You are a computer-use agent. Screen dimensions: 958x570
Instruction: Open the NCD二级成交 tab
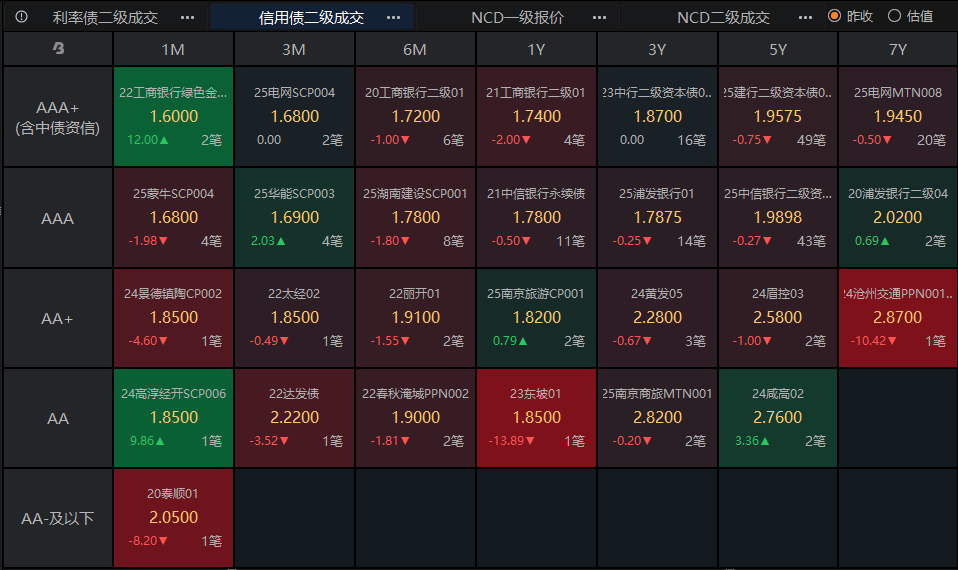(723, 17)
